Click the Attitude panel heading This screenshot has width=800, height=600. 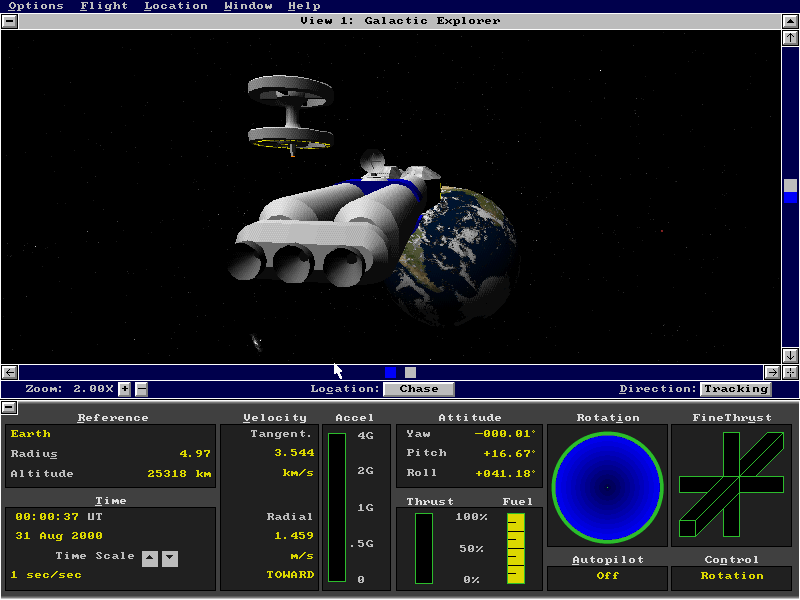tap(469, 418)
